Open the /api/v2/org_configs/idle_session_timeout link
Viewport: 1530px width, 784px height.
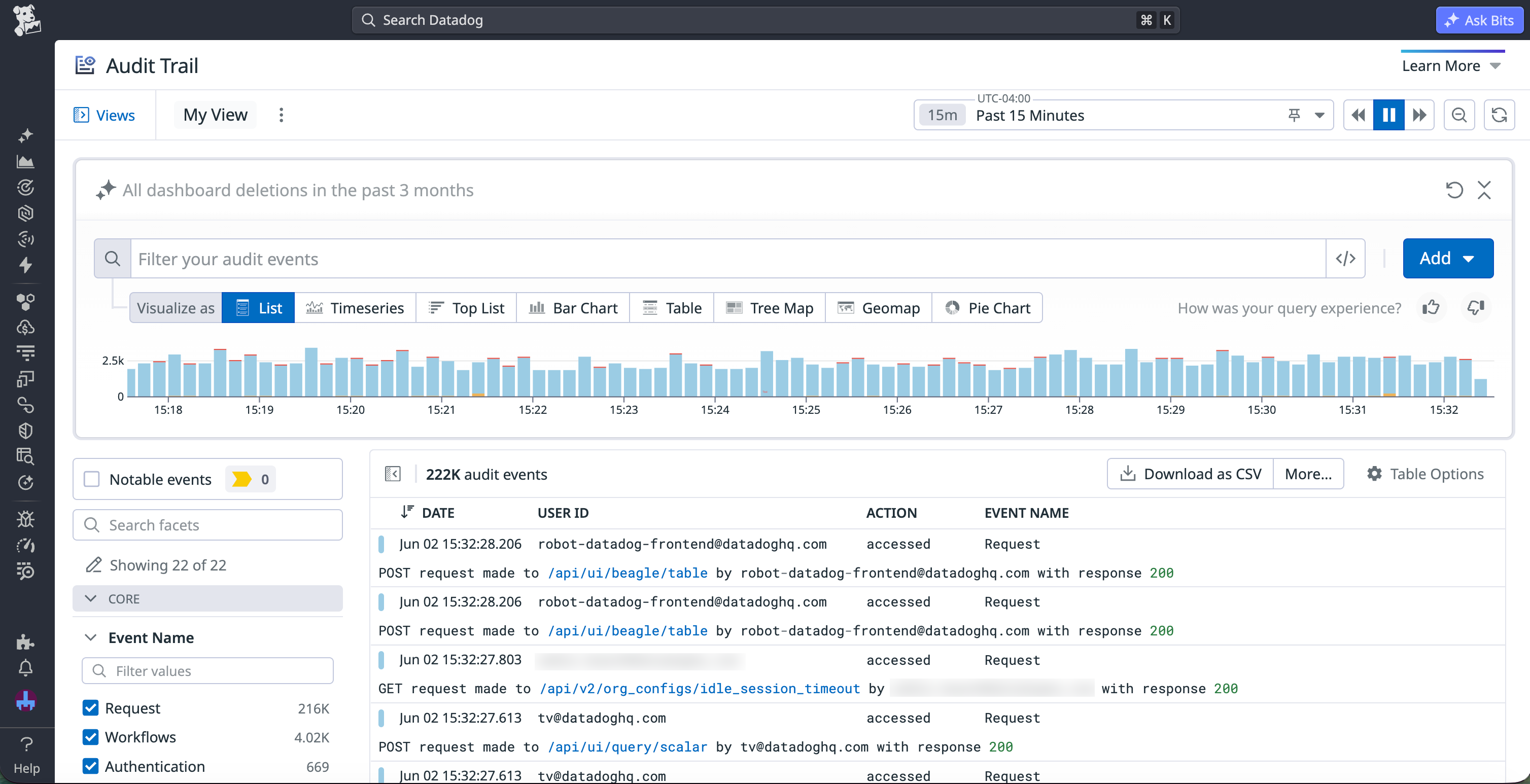point(700,688)
